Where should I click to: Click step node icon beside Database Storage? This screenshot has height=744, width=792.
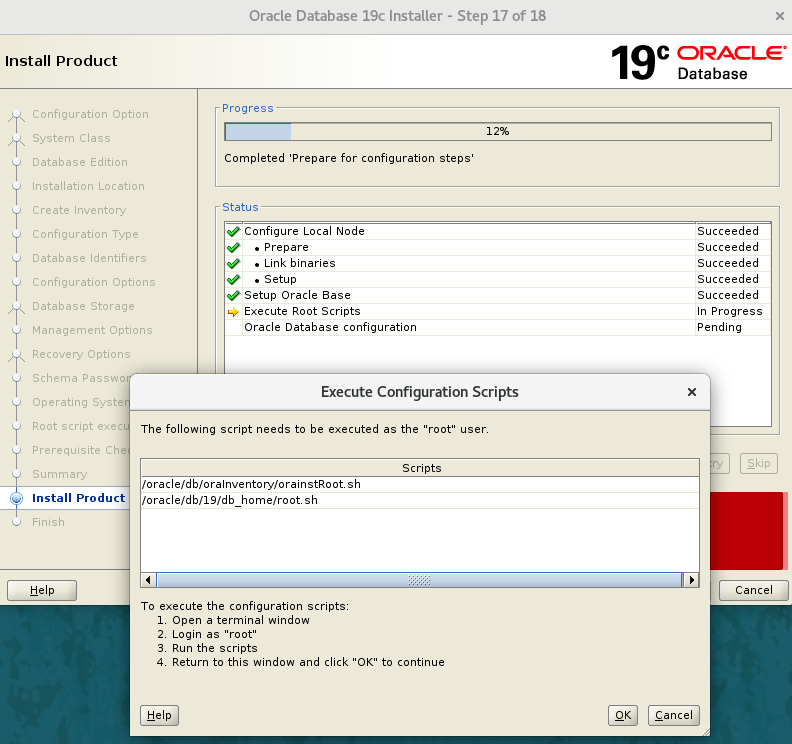click(16, 307)
